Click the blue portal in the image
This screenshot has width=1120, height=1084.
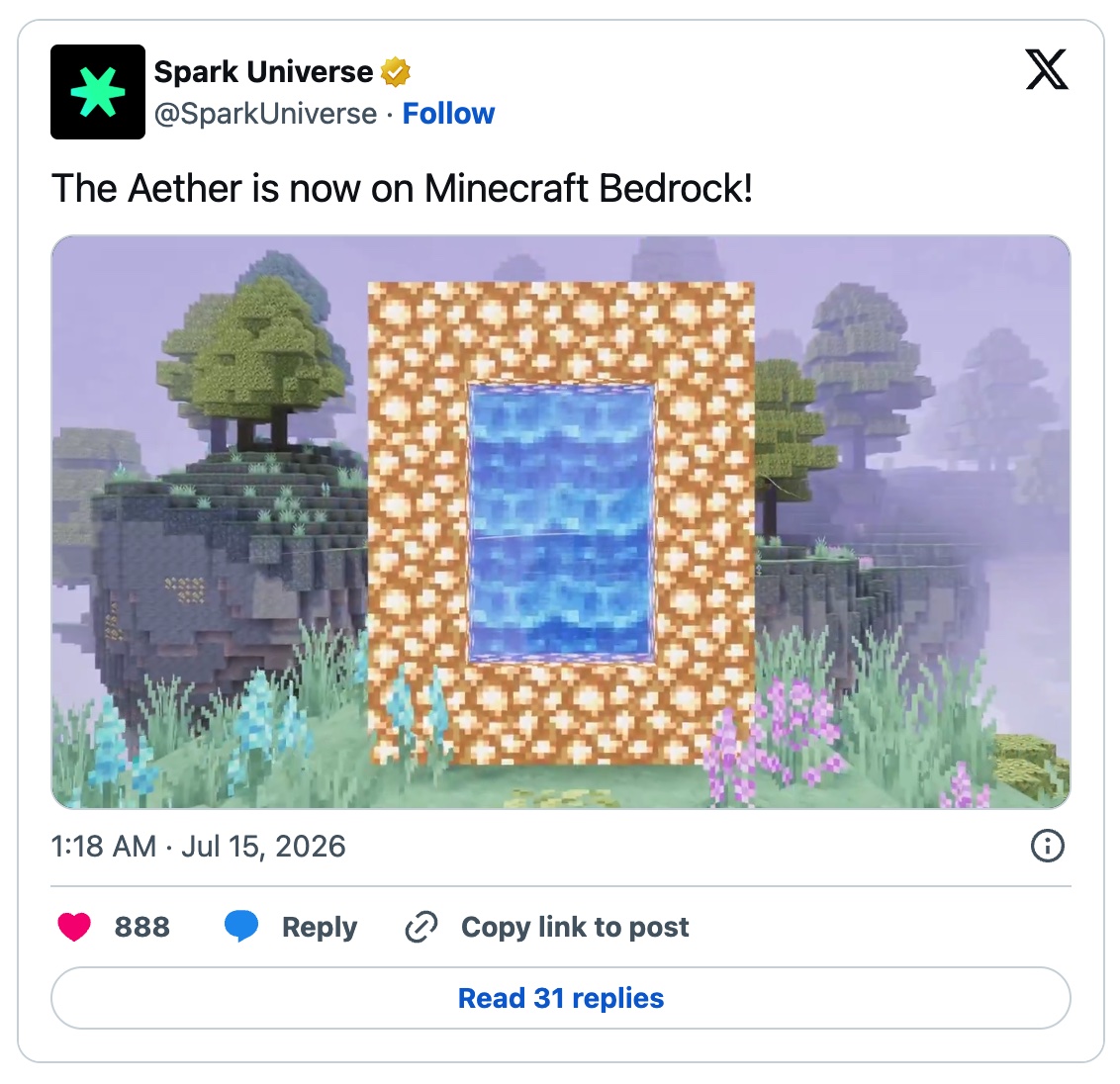(x=561, y=523)
